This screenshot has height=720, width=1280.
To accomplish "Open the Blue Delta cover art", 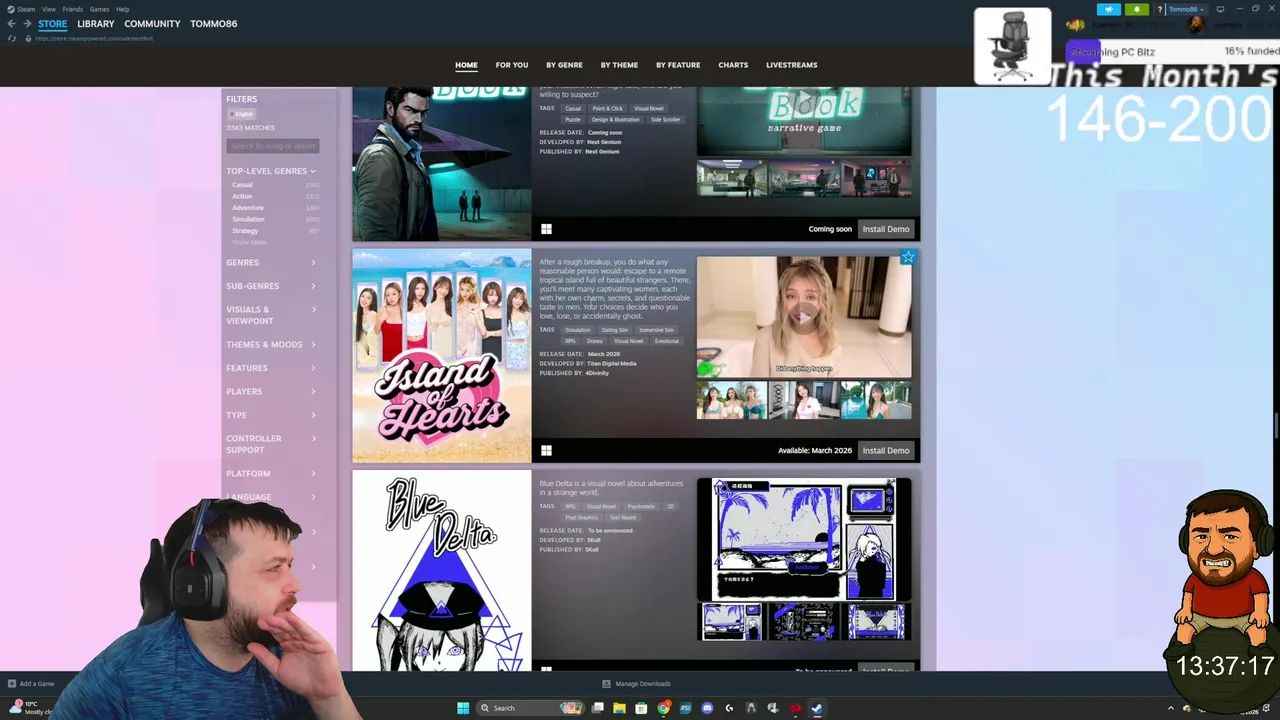I will (x=441, y=571).
